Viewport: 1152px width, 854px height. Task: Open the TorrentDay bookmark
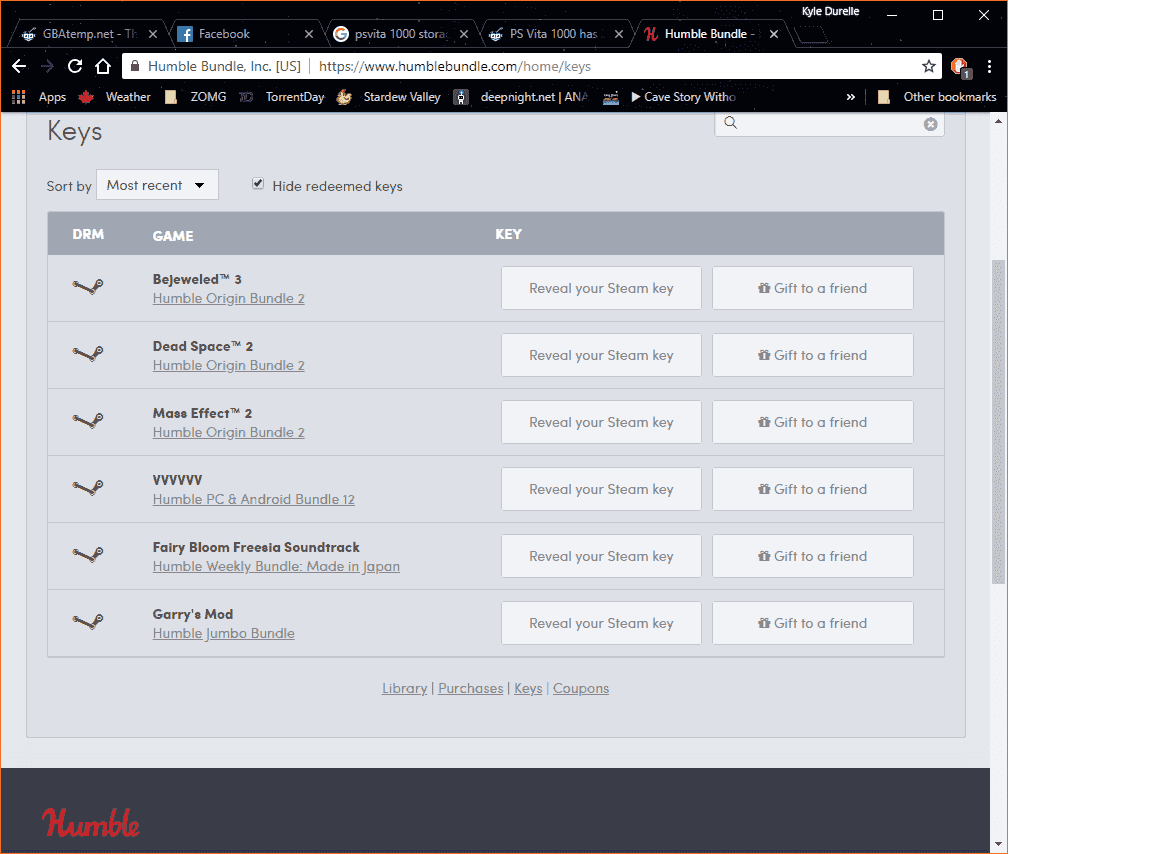pos(282,97)
